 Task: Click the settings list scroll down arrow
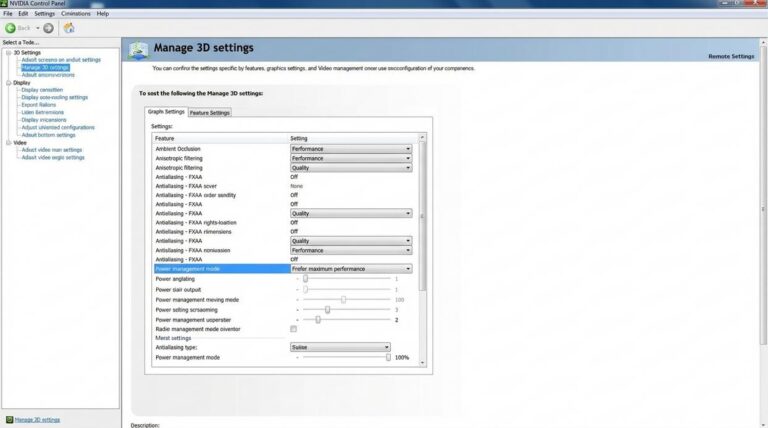coord(422,363)
